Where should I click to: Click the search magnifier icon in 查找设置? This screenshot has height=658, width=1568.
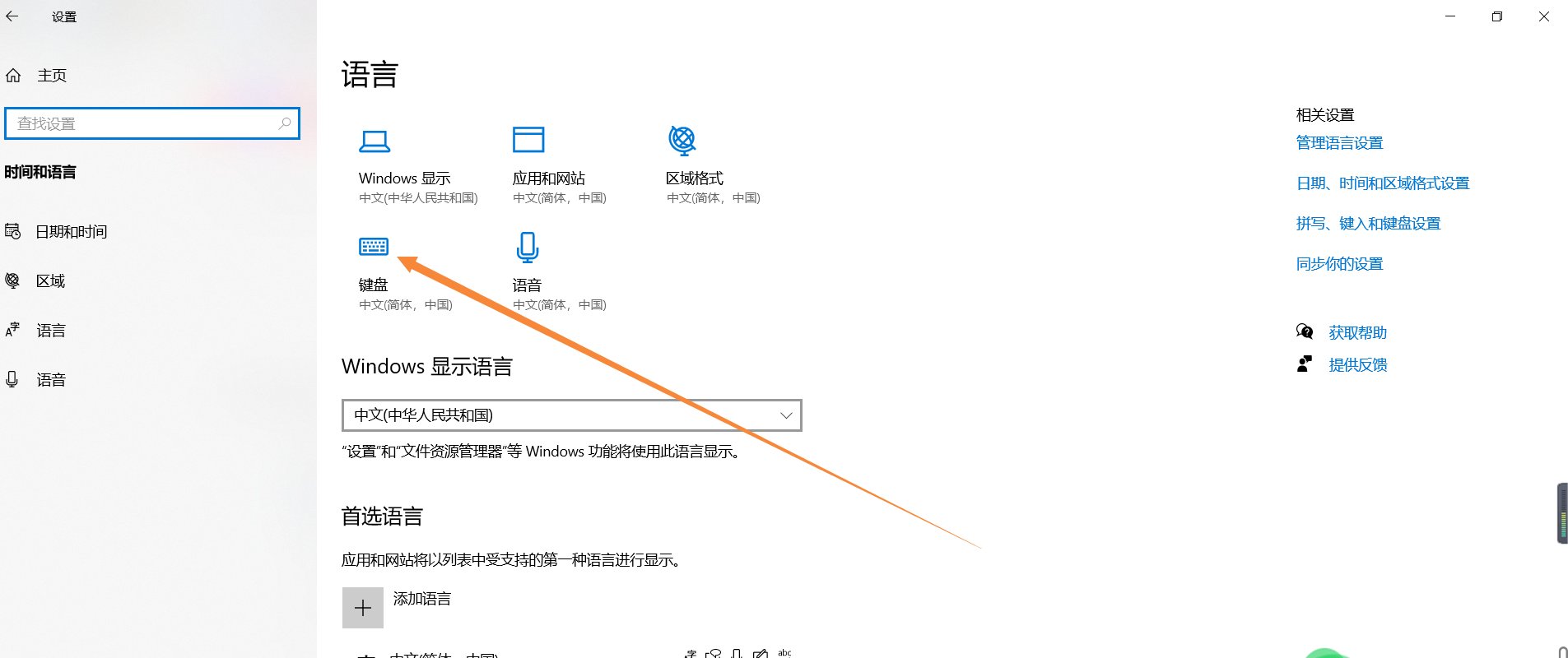coord(285,123)
